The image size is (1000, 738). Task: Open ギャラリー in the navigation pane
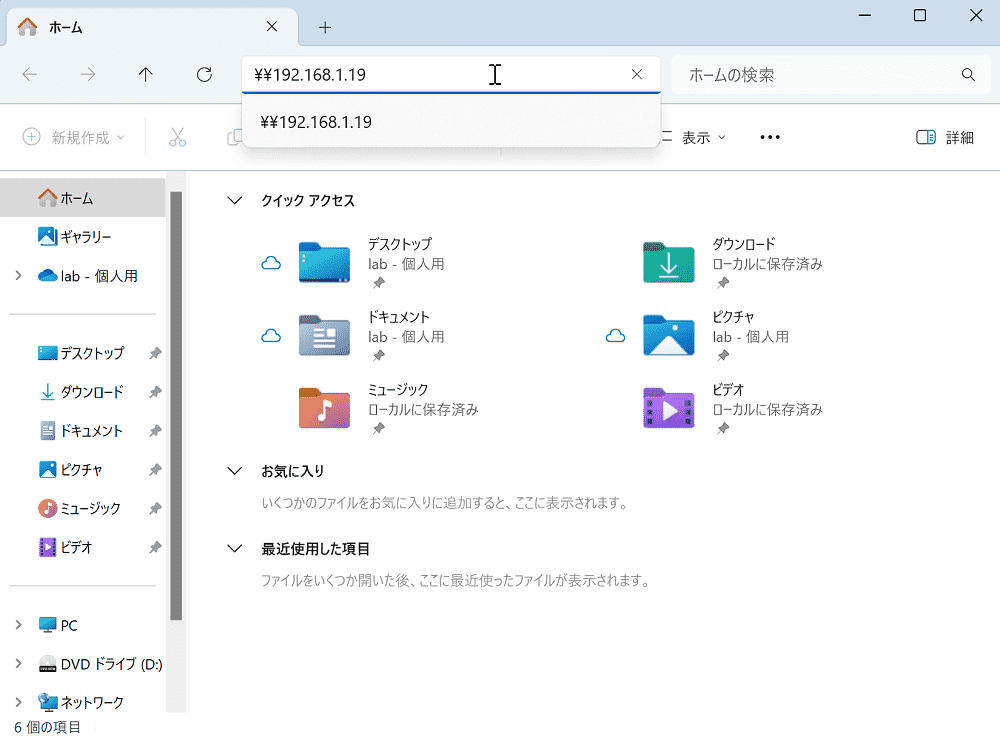[83, 237]
